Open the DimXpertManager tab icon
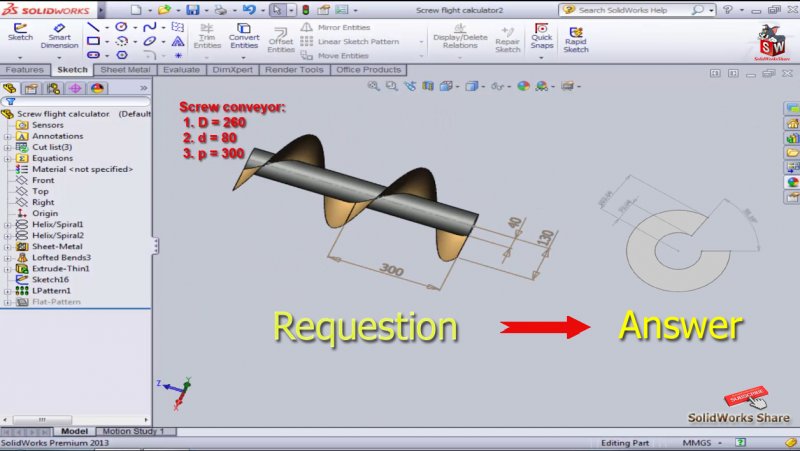This screenshot has width=800, height=451. pos(75,88)
